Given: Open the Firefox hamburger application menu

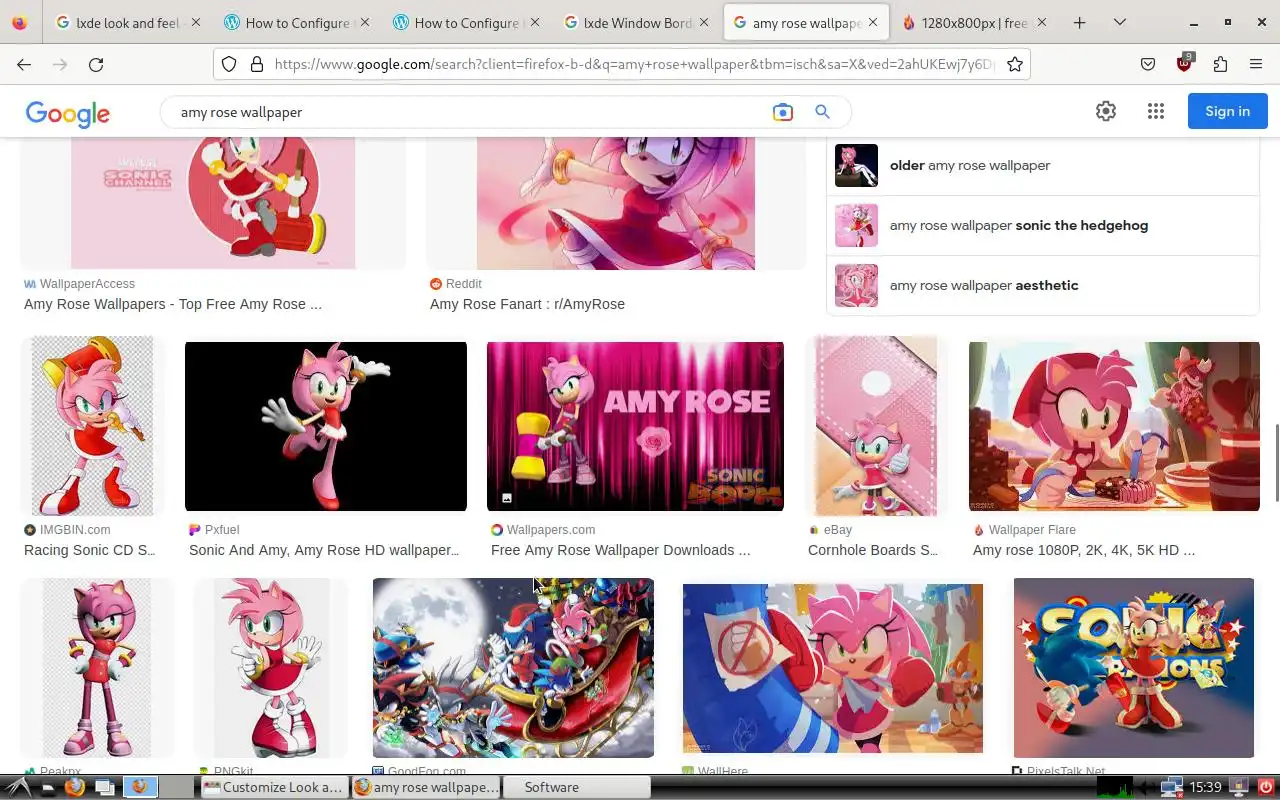Looking at the screenshot, I should pos(1256,64).
